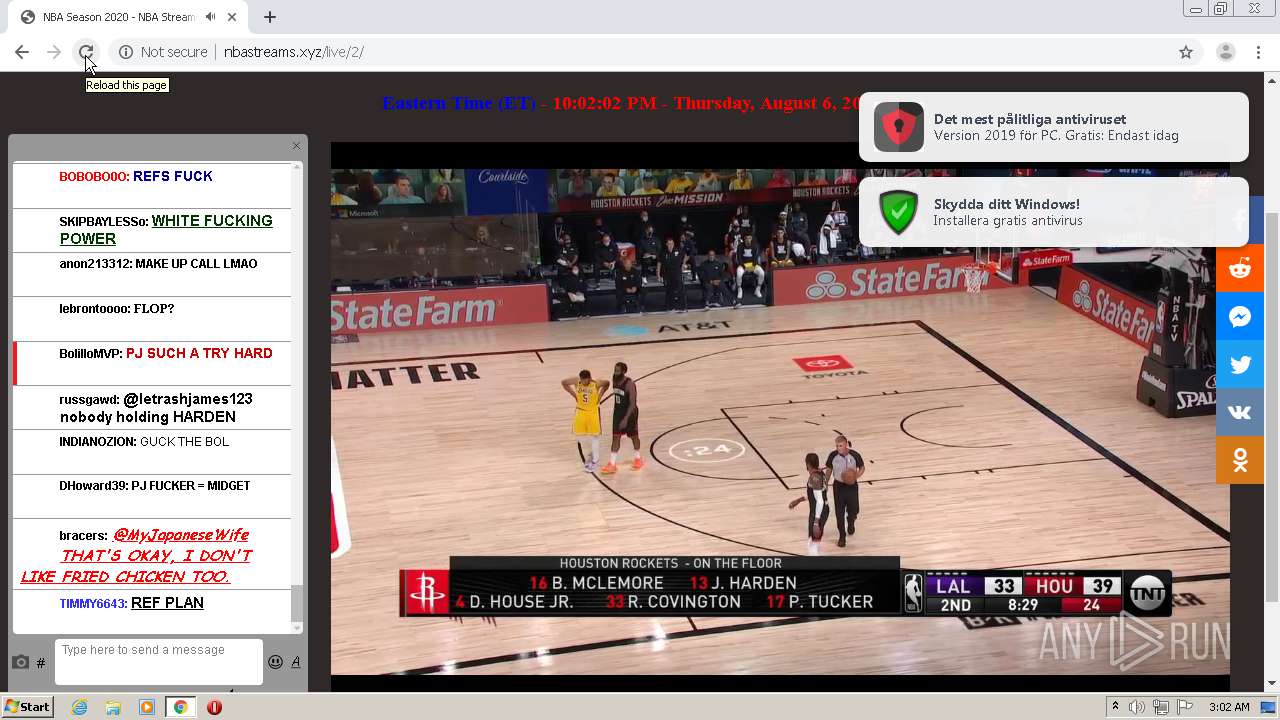The width and height of the screenshot is (1280, 720).
Task: Click the Opera icon in the taskbar
Action: [x=214, y=707]
